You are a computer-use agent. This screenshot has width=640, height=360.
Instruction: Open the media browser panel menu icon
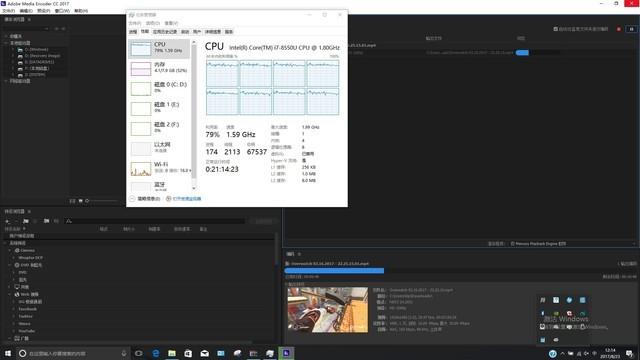[29, 19]
